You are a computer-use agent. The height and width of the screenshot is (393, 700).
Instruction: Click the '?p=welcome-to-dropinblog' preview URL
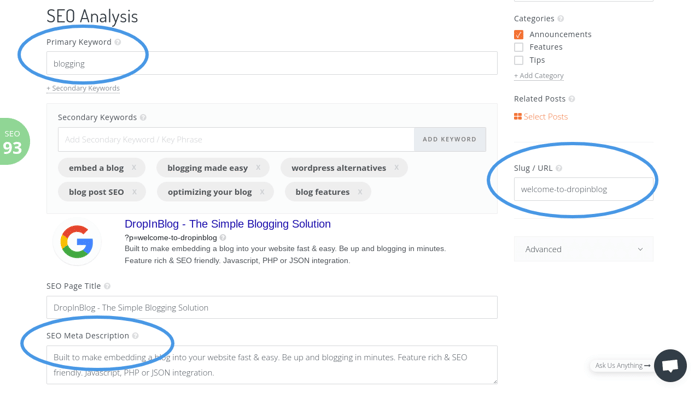(171, 238)
